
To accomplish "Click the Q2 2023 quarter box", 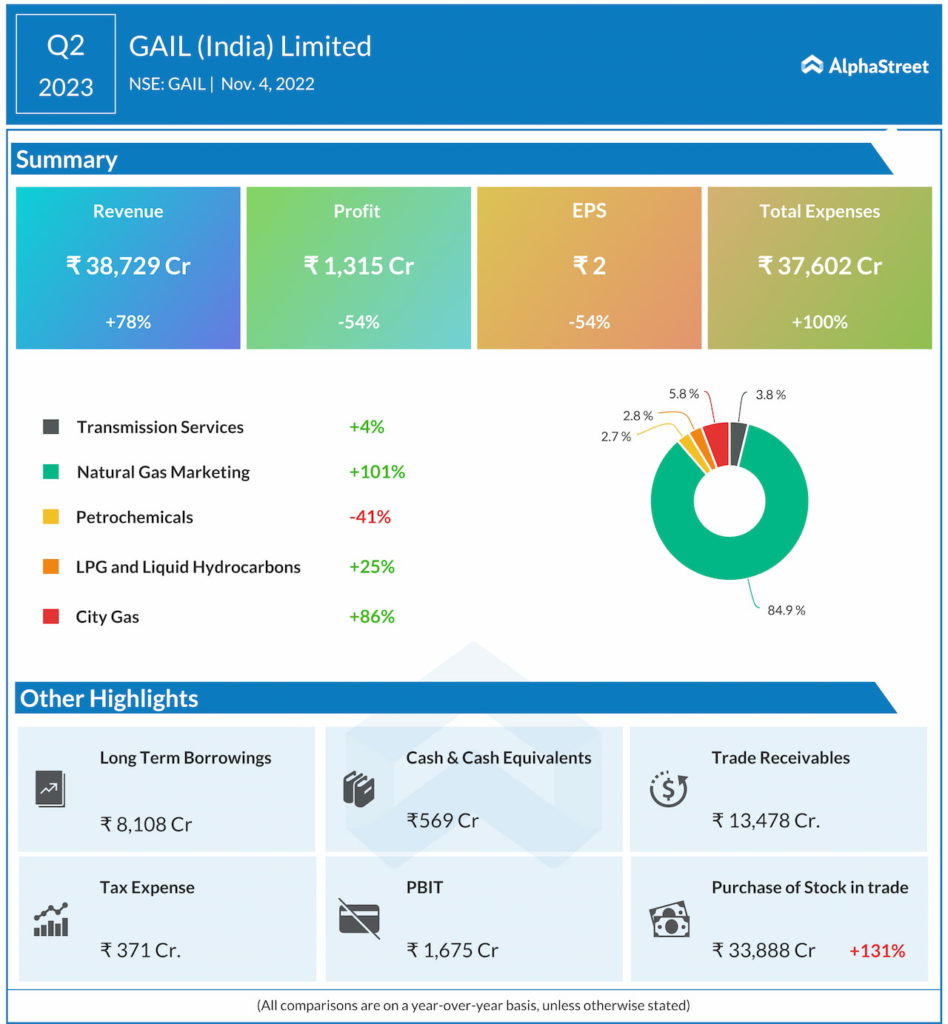I will click(66, 65).
